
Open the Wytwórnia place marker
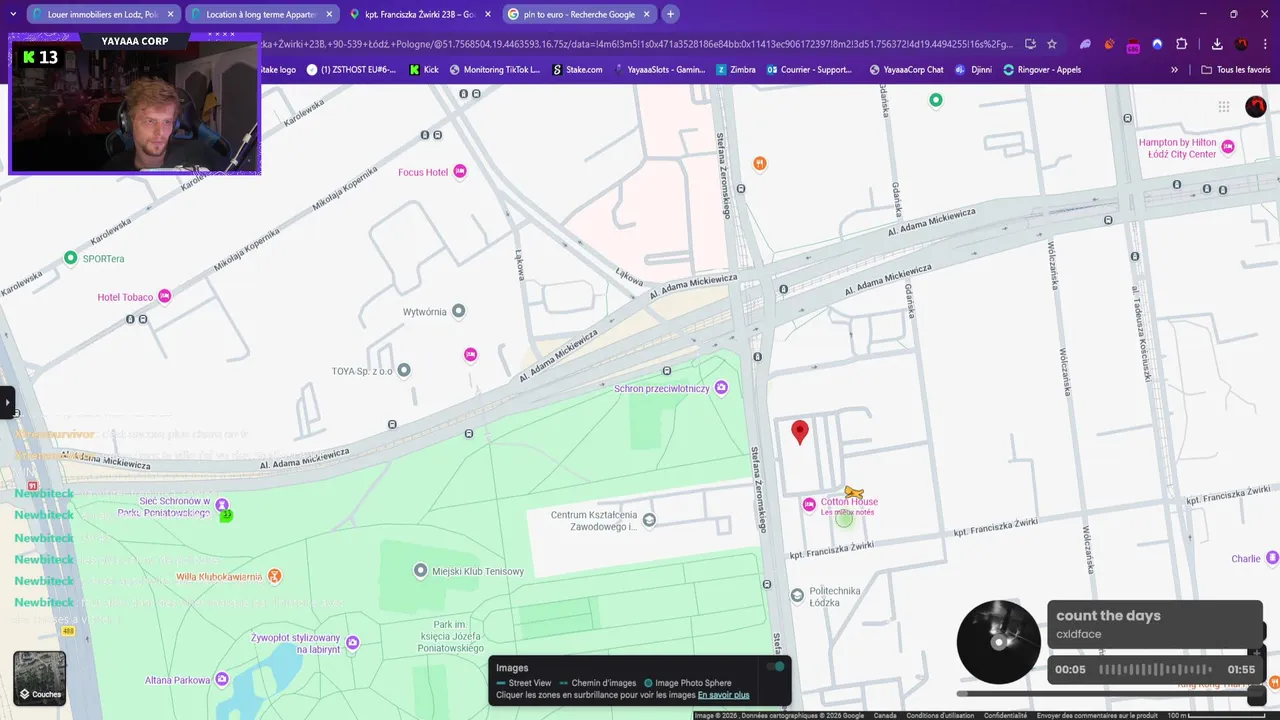click(x=459, y=311)
